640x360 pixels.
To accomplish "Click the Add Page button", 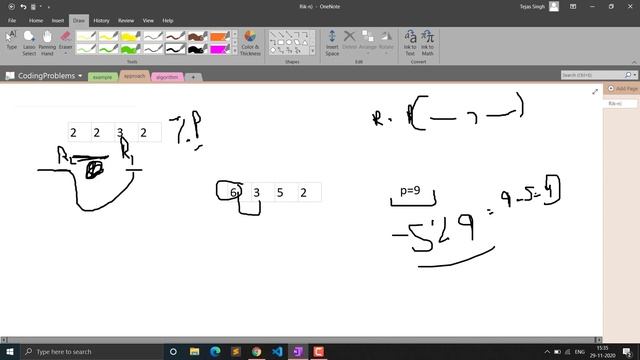I will pos(622,89).
